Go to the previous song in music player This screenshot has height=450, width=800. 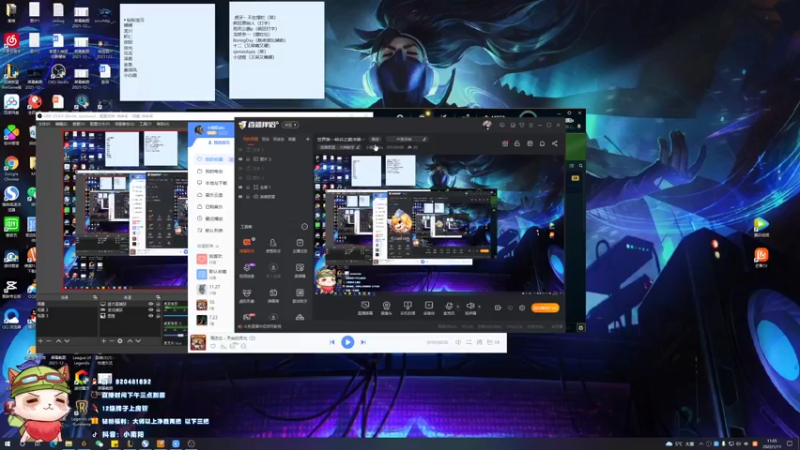click(x=332, y=342)
